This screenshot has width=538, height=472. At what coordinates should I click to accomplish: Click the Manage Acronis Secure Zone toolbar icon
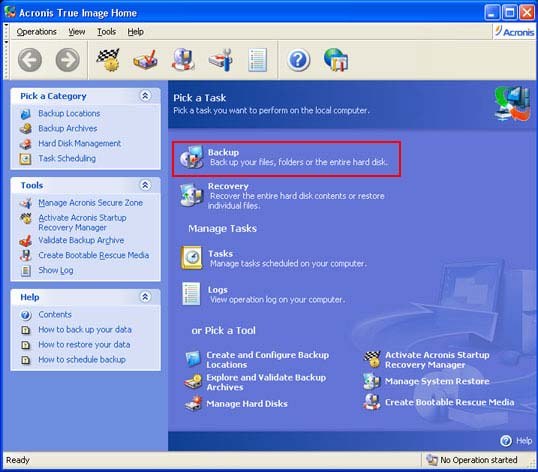coord(221,60)
